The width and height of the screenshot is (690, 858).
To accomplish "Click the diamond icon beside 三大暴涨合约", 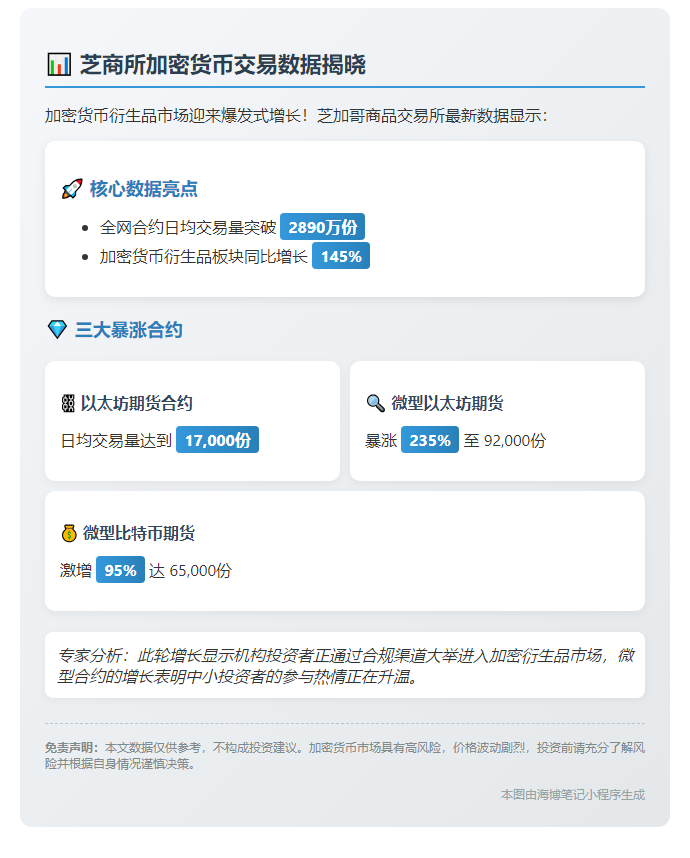I will click(57, 329).
